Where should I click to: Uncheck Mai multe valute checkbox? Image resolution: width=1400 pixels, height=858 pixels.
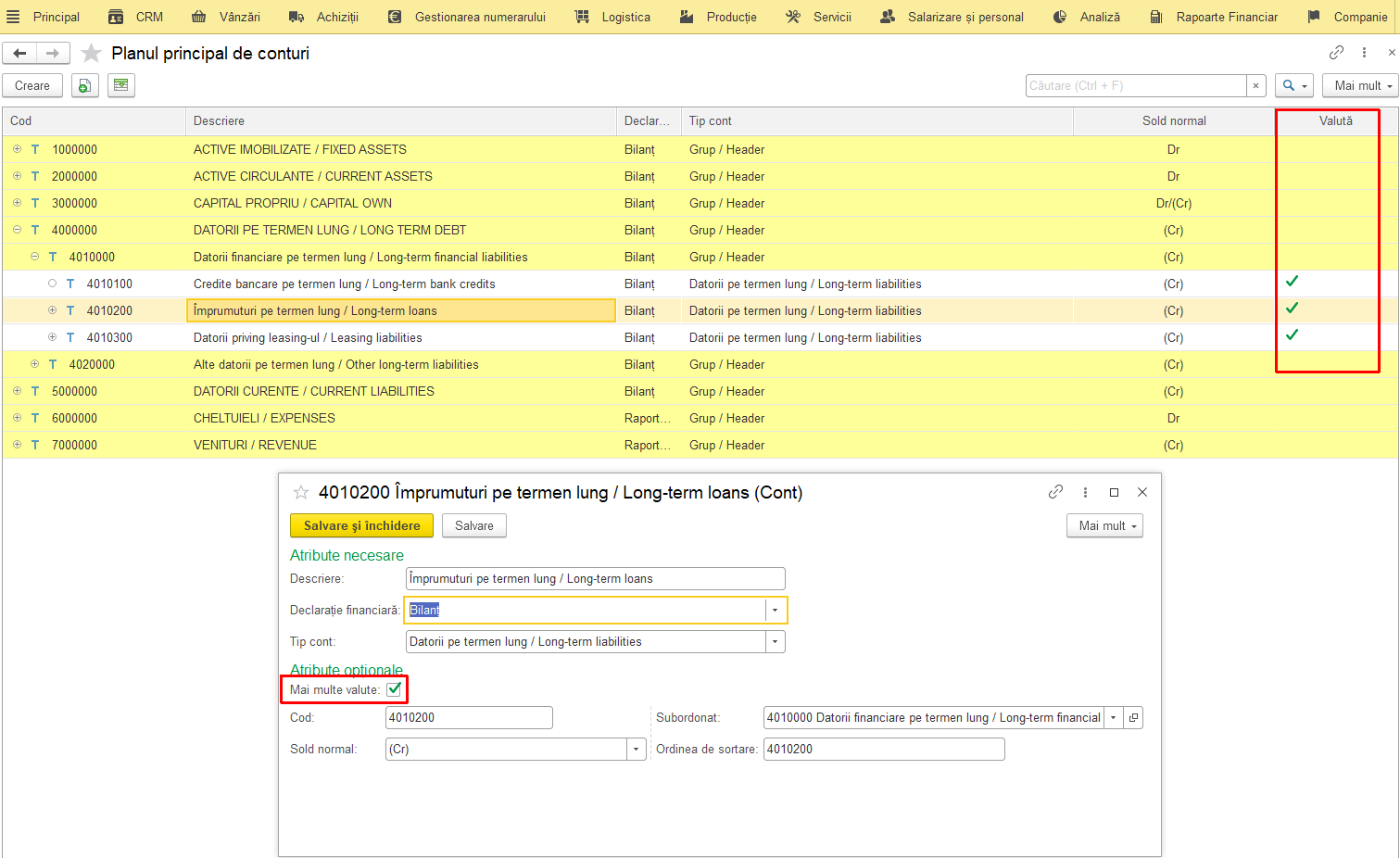[394, 689]
